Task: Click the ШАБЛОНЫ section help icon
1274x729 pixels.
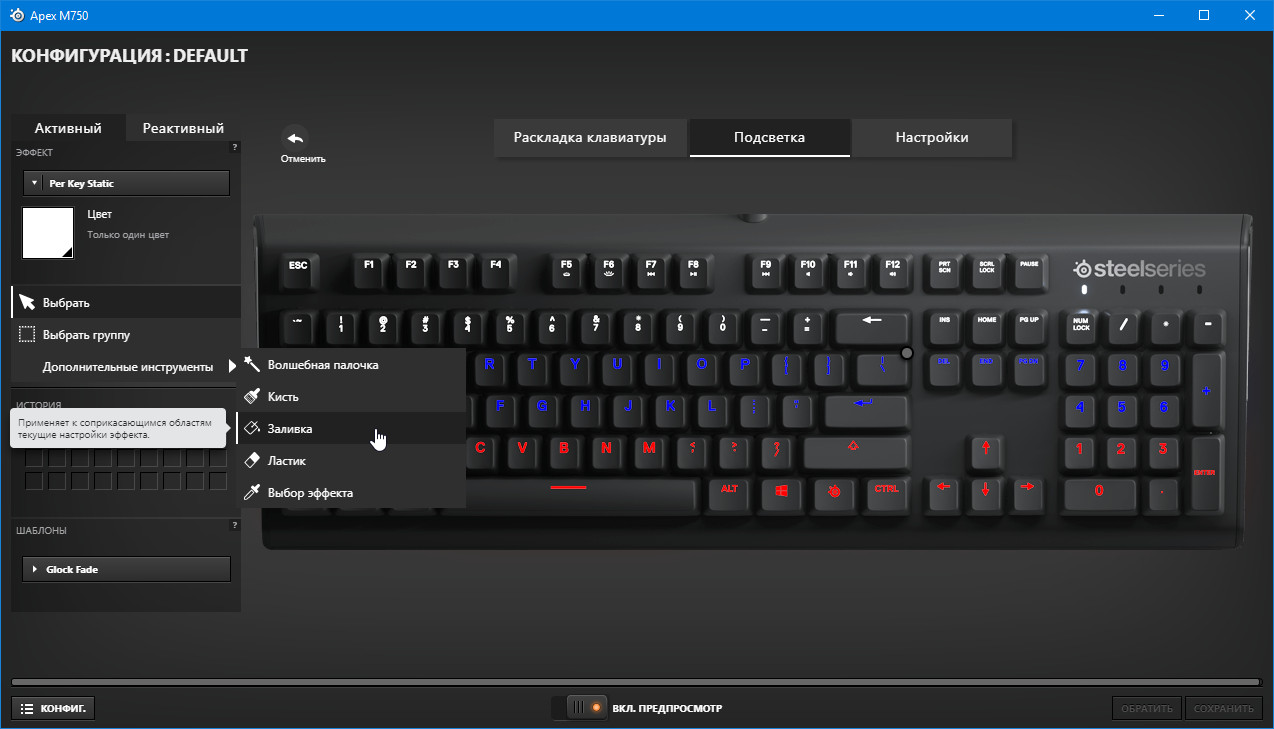Action: (x=235, y=525)
